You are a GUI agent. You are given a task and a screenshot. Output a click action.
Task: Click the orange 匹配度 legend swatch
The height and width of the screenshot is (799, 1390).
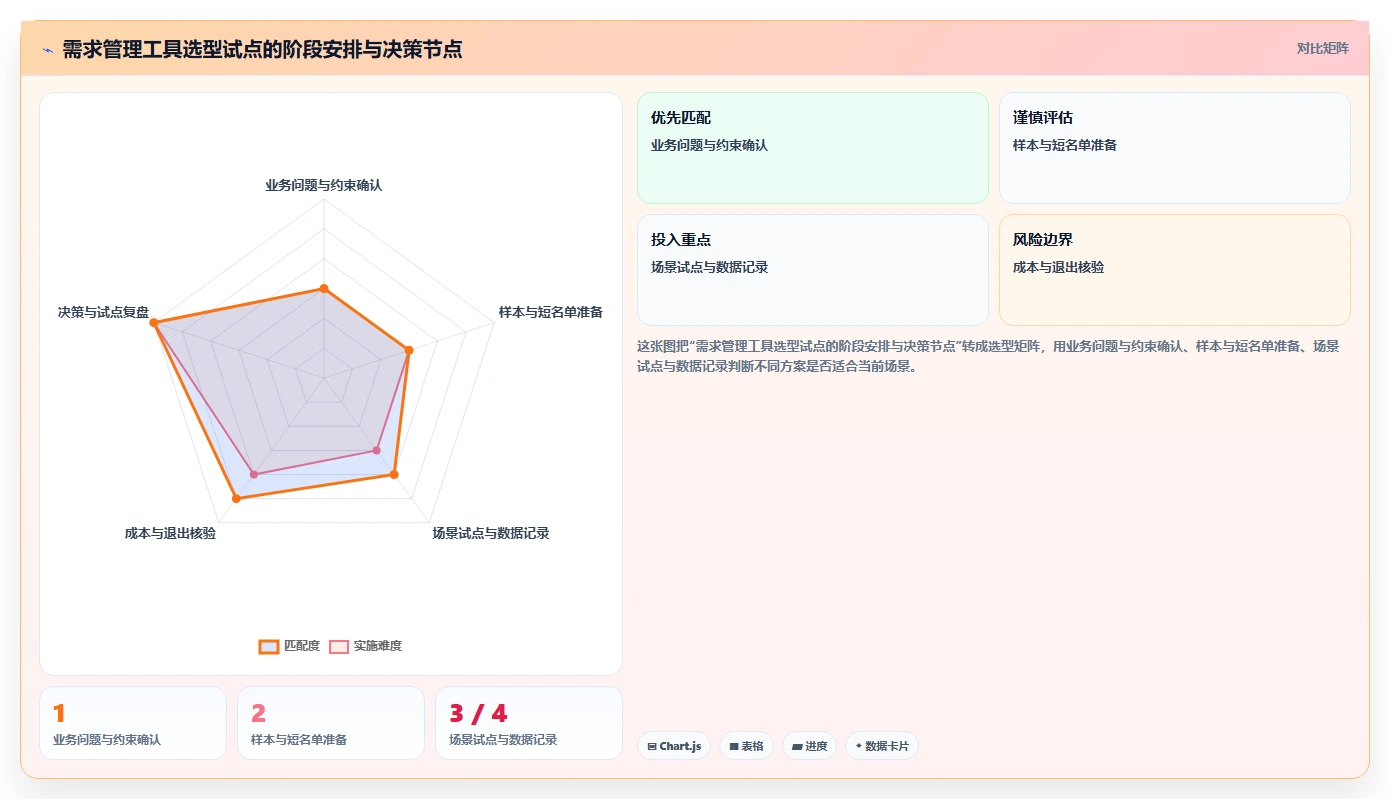(268, 647)
